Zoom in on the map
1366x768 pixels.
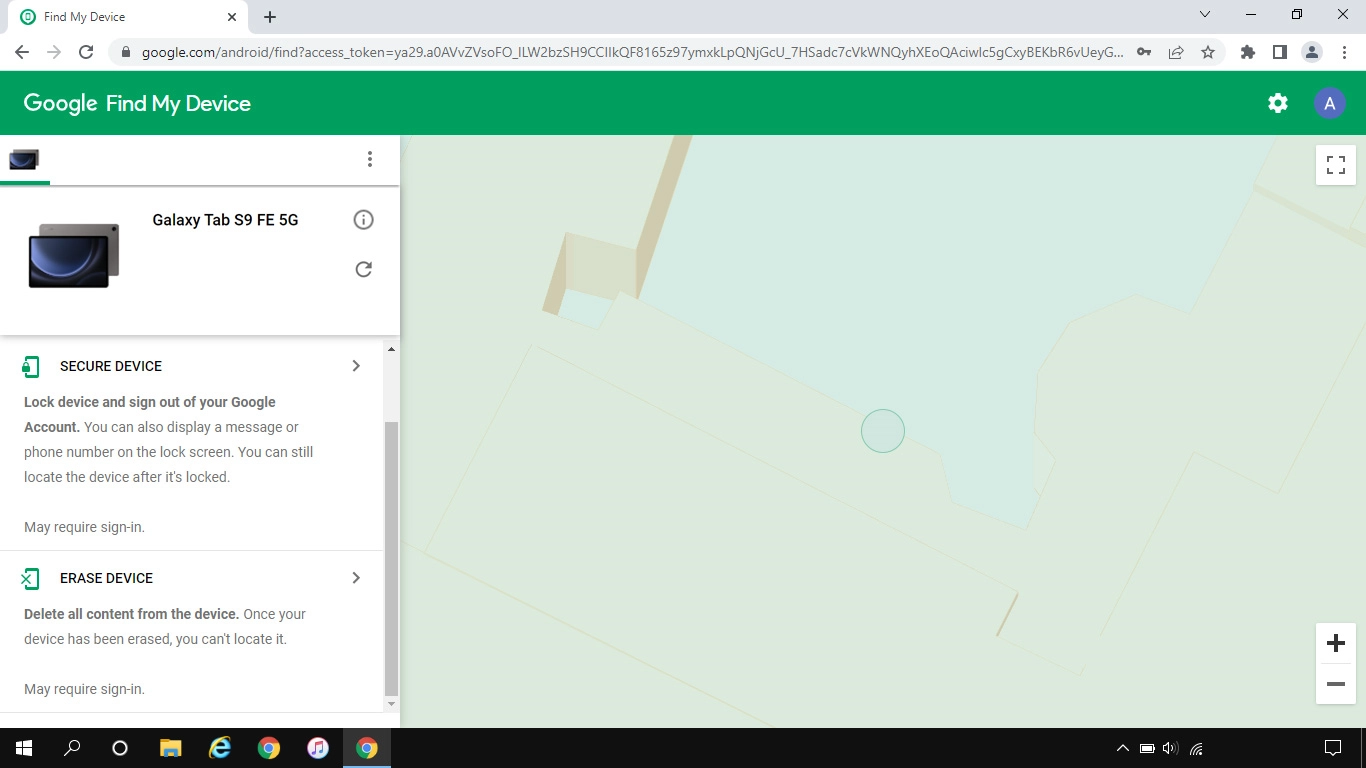[1335, 642]
